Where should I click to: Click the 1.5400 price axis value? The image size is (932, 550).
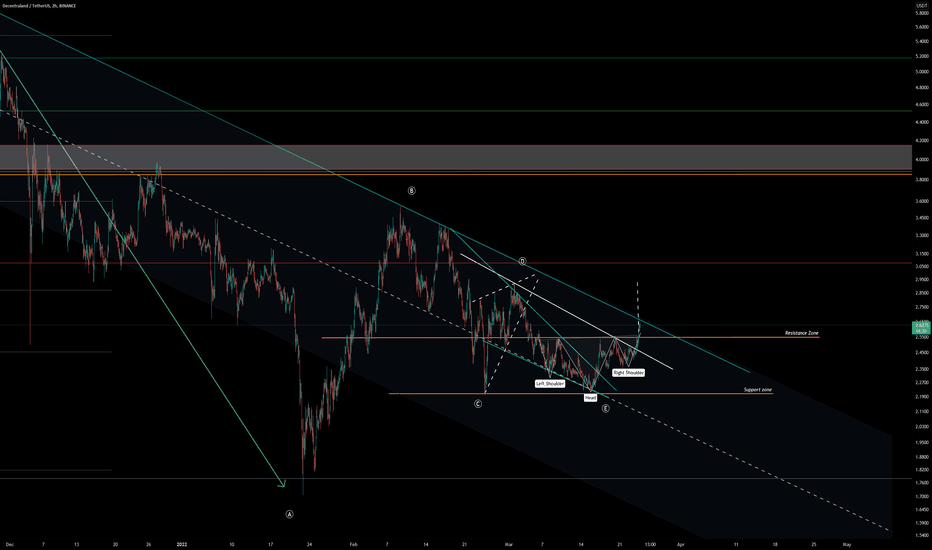coord(922,535)
